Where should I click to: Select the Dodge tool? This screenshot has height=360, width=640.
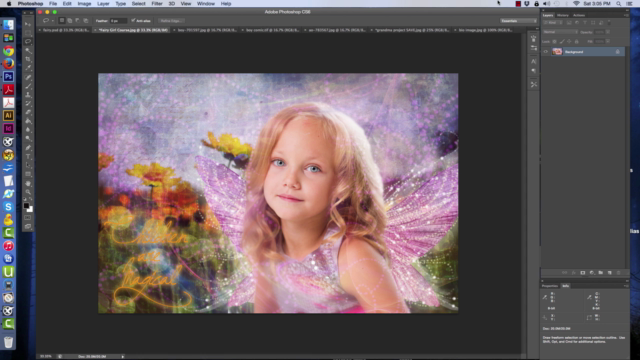click(28, 138)
